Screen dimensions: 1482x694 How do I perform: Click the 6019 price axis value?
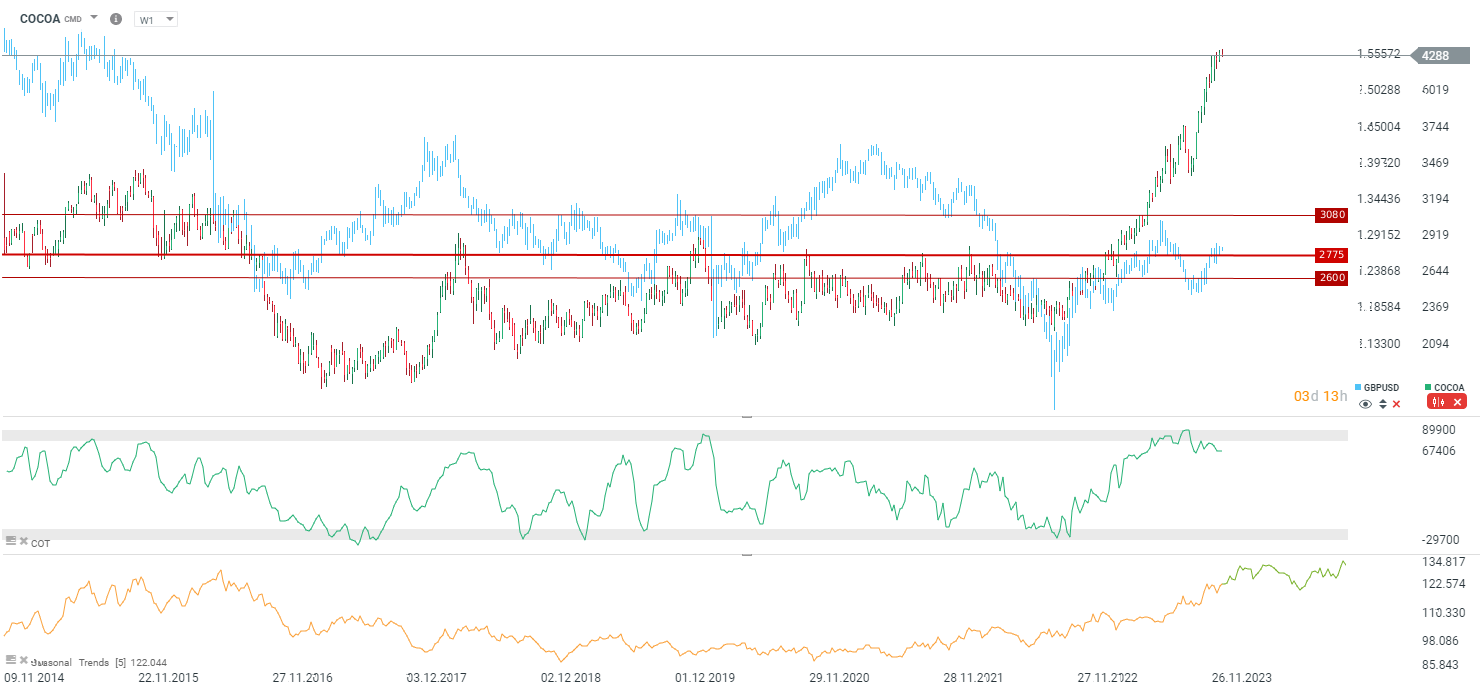click(1435, 90)
